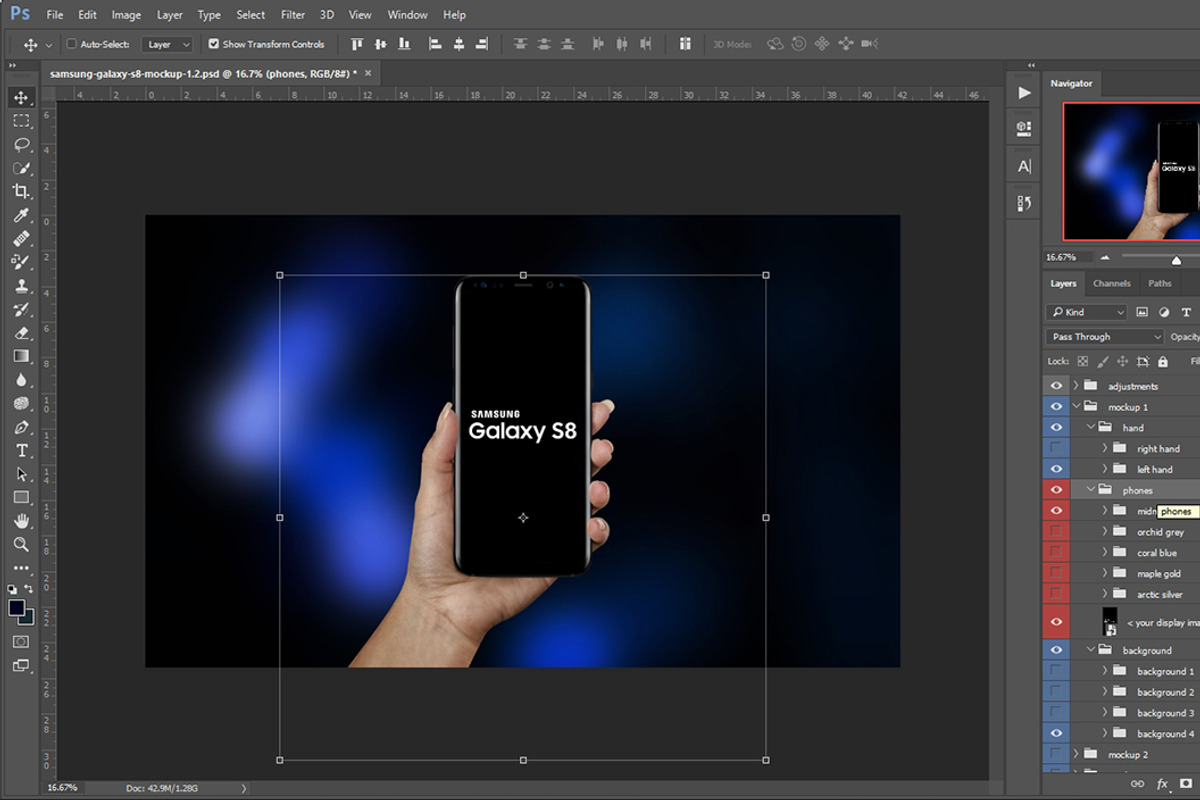
Task: Switch to the Paths tab
Action: coord(1160,283)
